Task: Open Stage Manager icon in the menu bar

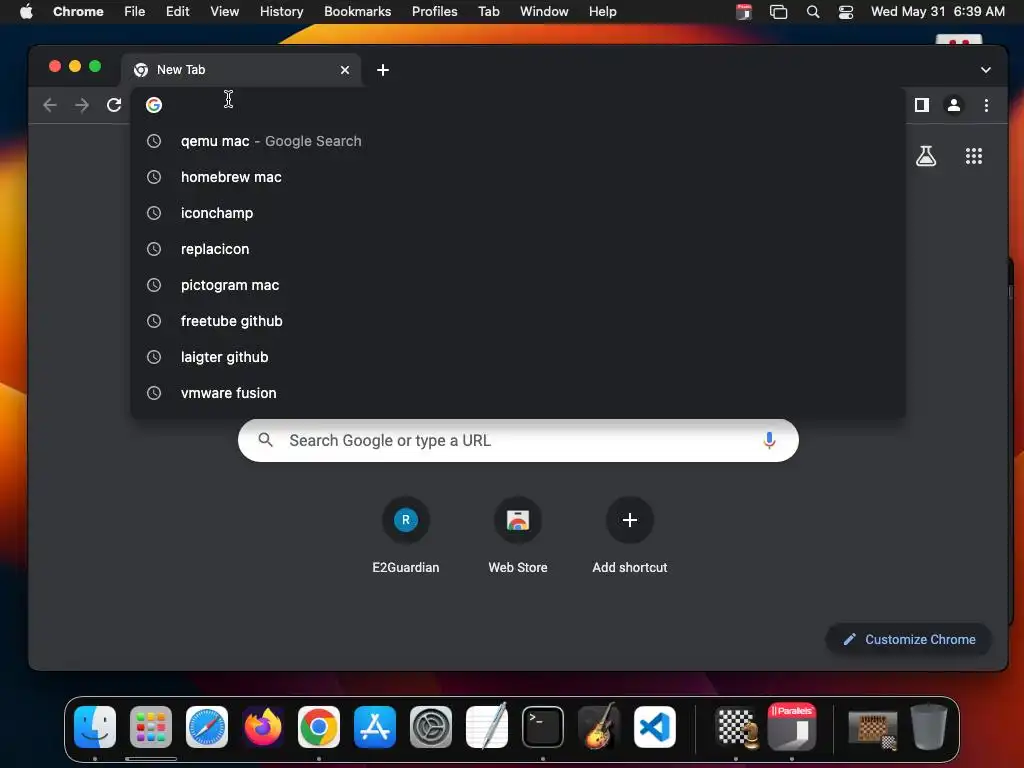Action: click(x=778, y=12)
